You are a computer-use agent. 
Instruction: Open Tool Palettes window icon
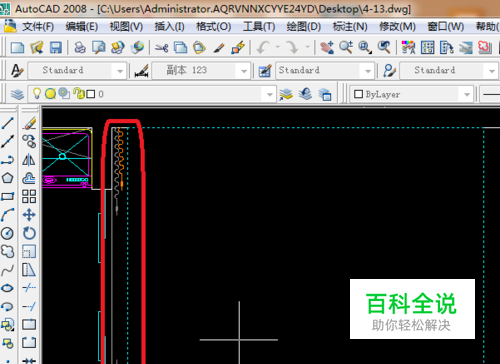(x=446, y=48)
